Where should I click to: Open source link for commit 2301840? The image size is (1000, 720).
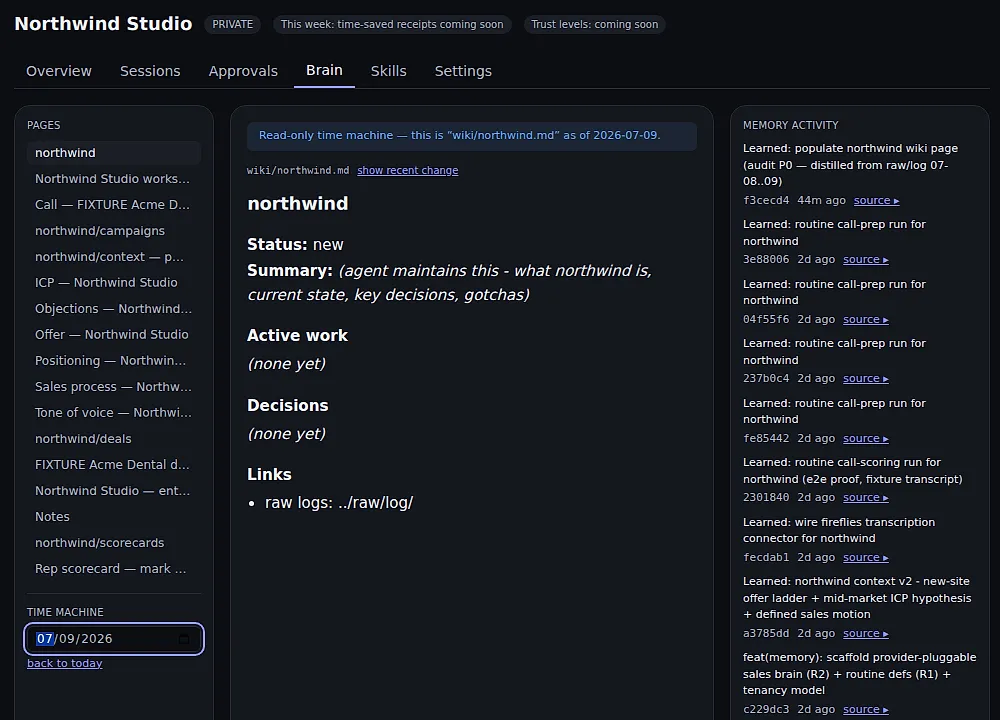pos(865,497)
